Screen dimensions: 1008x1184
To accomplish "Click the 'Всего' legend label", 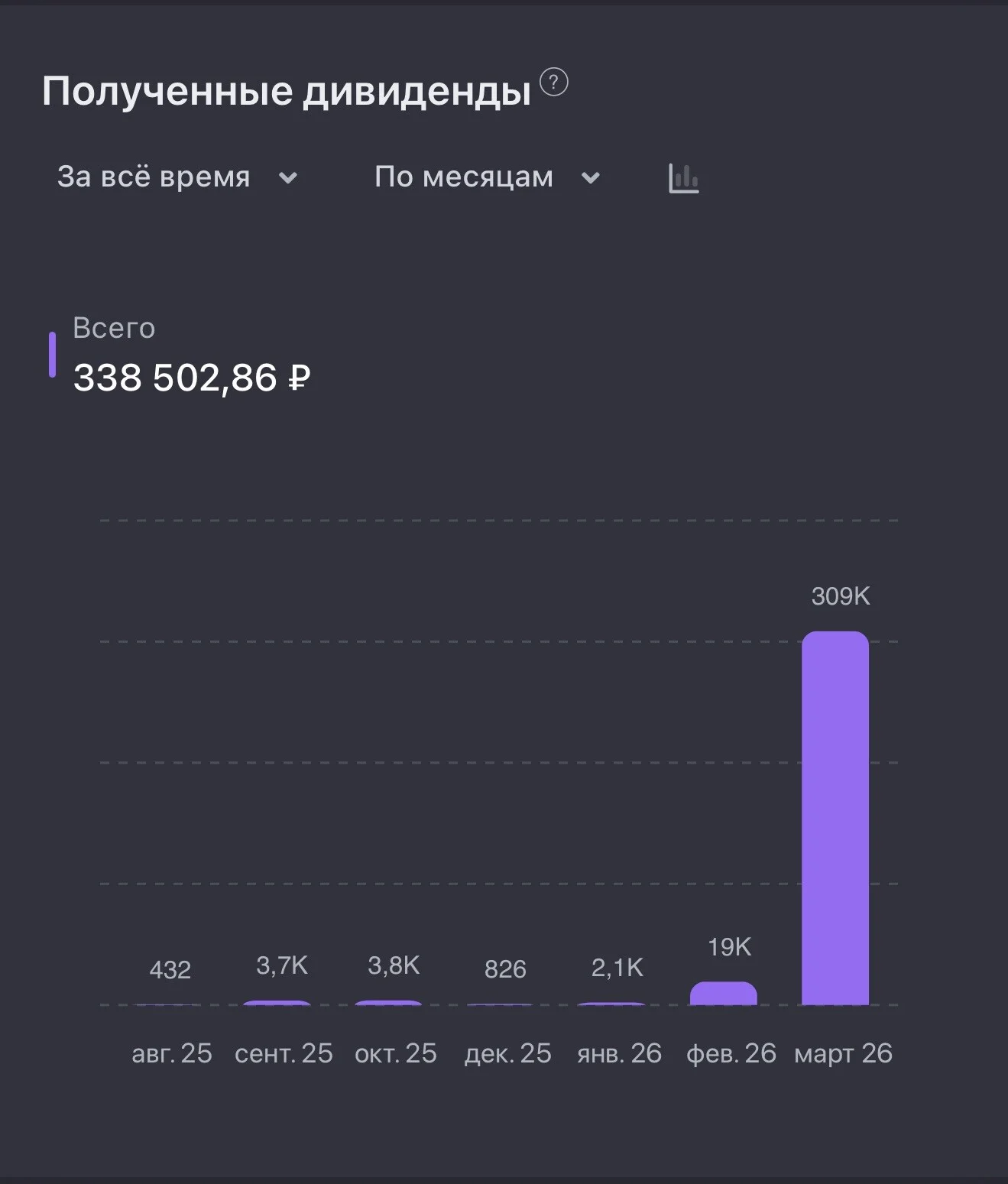I will coord(114,328).
